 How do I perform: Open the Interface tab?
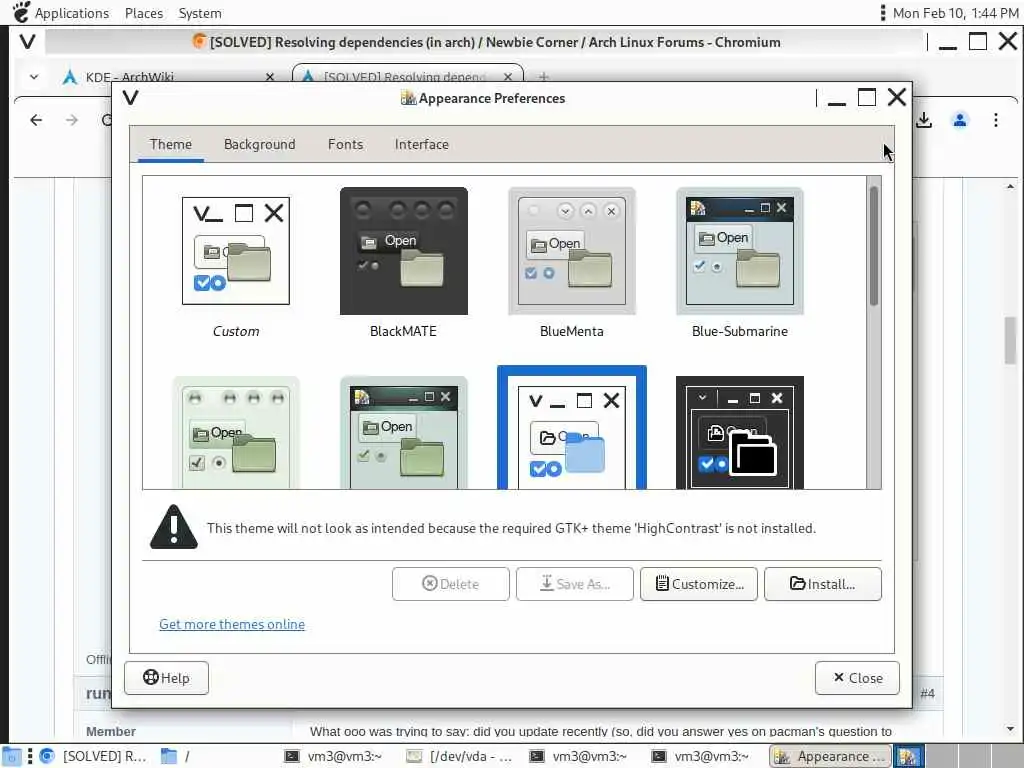421,144
